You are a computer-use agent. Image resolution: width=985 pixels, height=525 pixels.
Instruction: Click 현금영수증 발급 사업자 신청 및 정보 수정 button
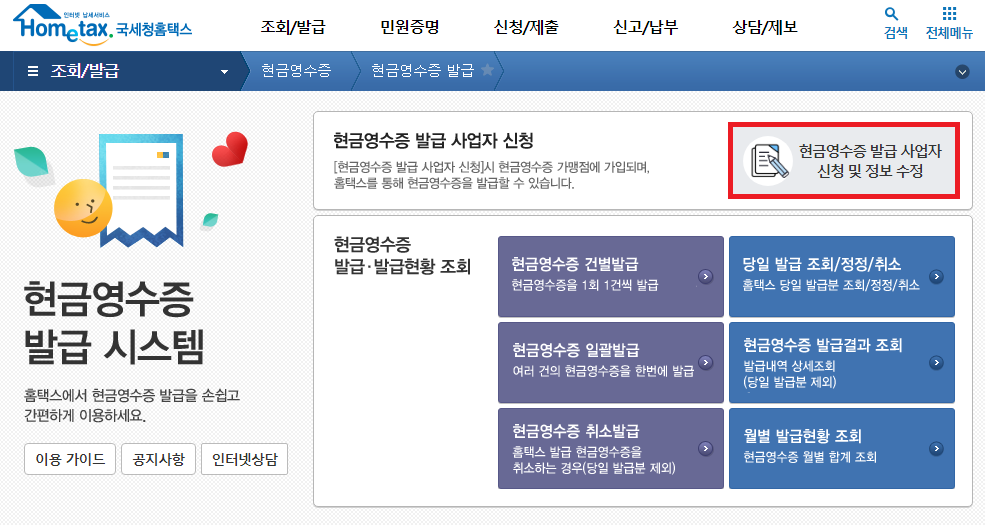coord(844,161)
